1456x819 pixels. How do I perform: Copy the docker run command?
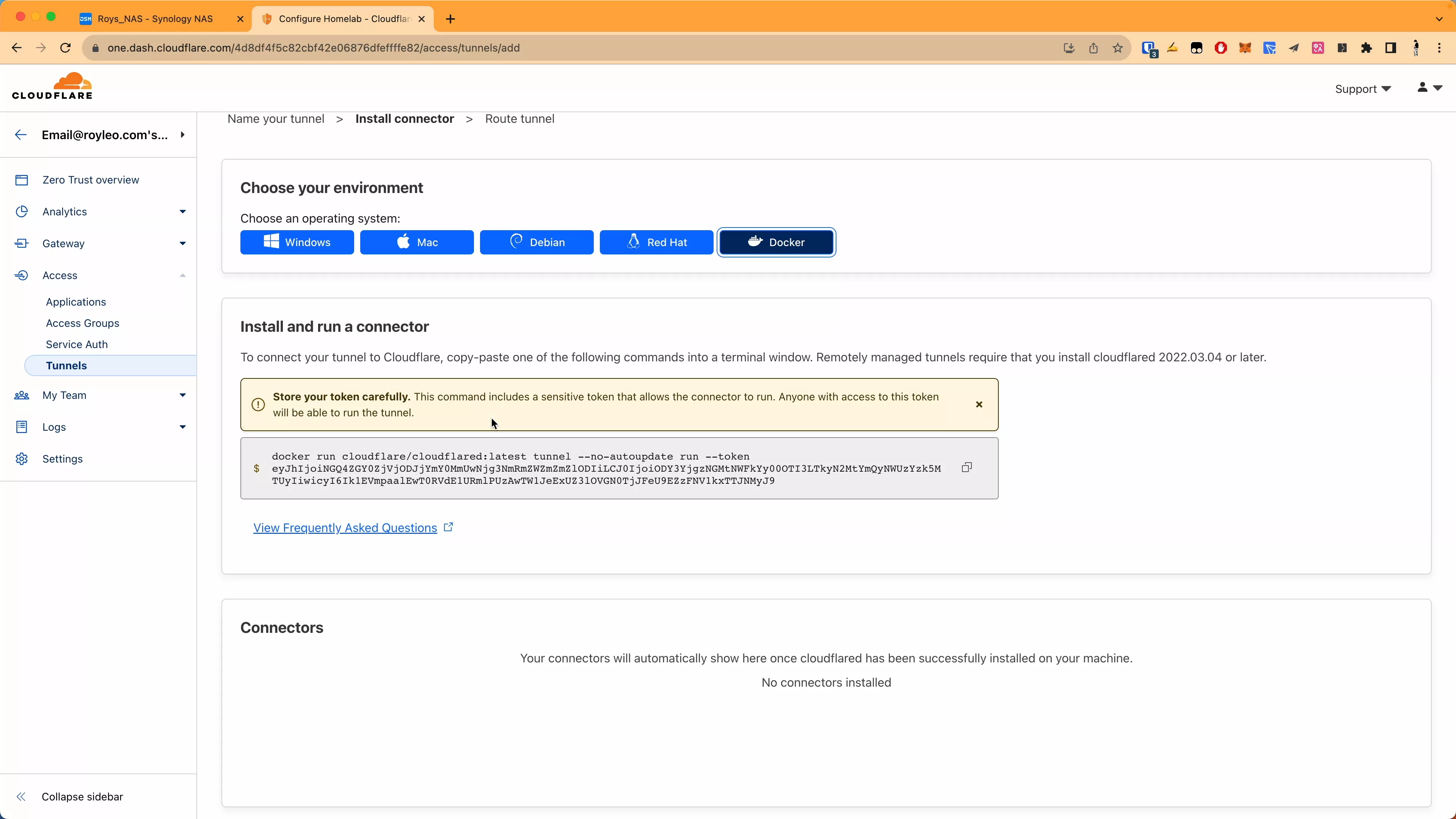point(966,468)
